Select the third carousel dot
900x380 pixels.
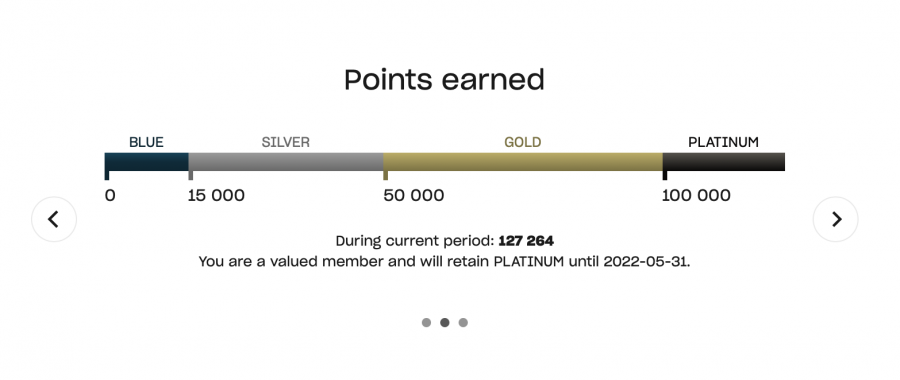click(463, 323)
